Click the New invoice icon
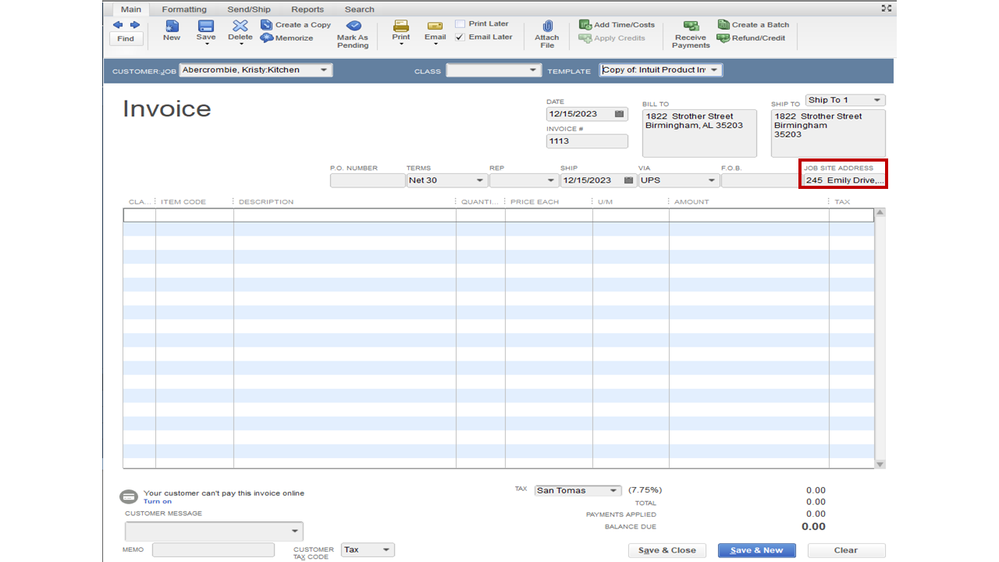Viewport: 999px width, 562px height. point(172,27)
